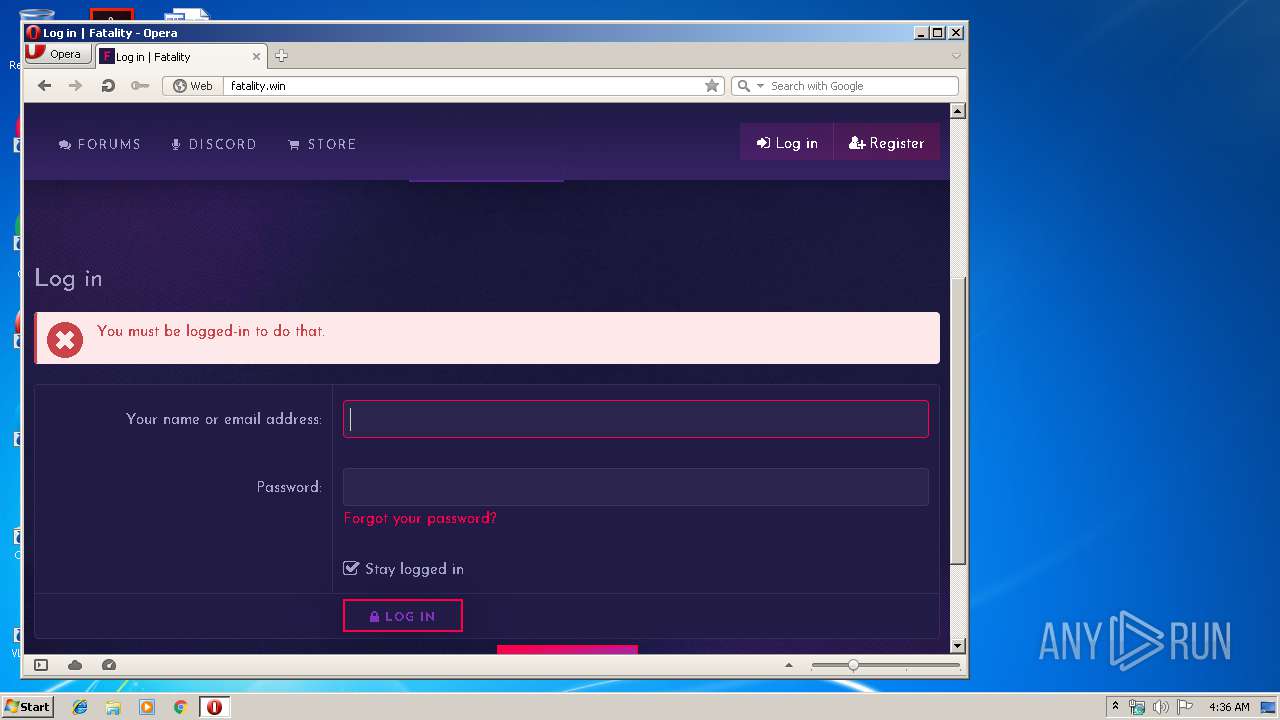Click the volume speaker tray icon
This screenshot has width=1280, height=720.
(1161, 707)
